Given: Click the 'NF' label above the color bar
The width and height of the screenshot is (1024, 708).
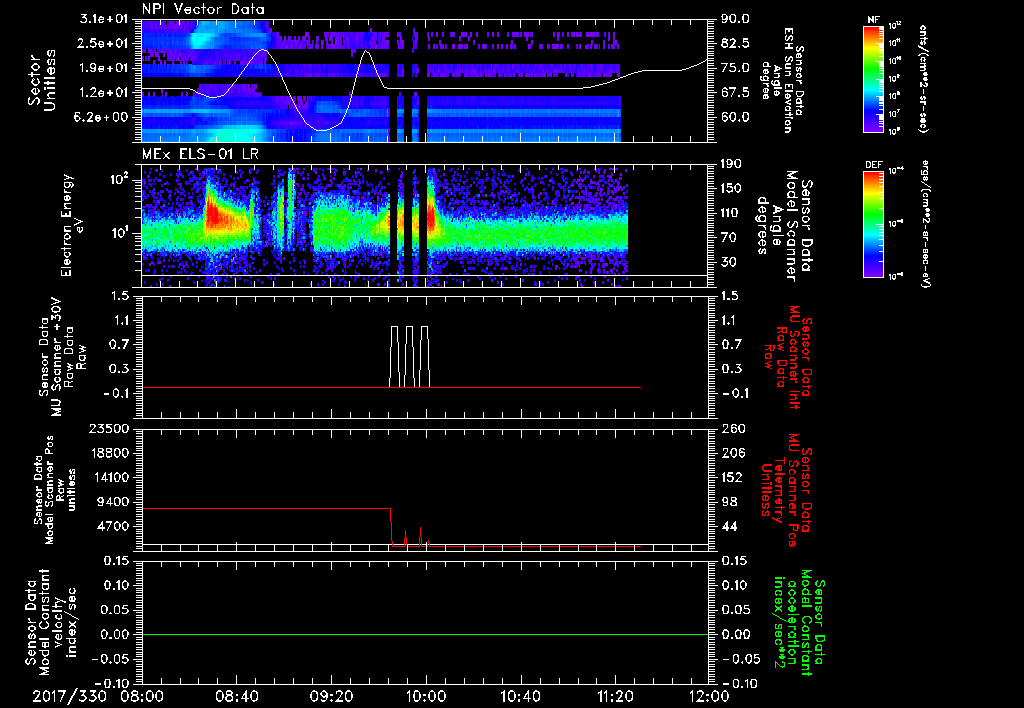Looking at the screenshot, I should [874, 20].
